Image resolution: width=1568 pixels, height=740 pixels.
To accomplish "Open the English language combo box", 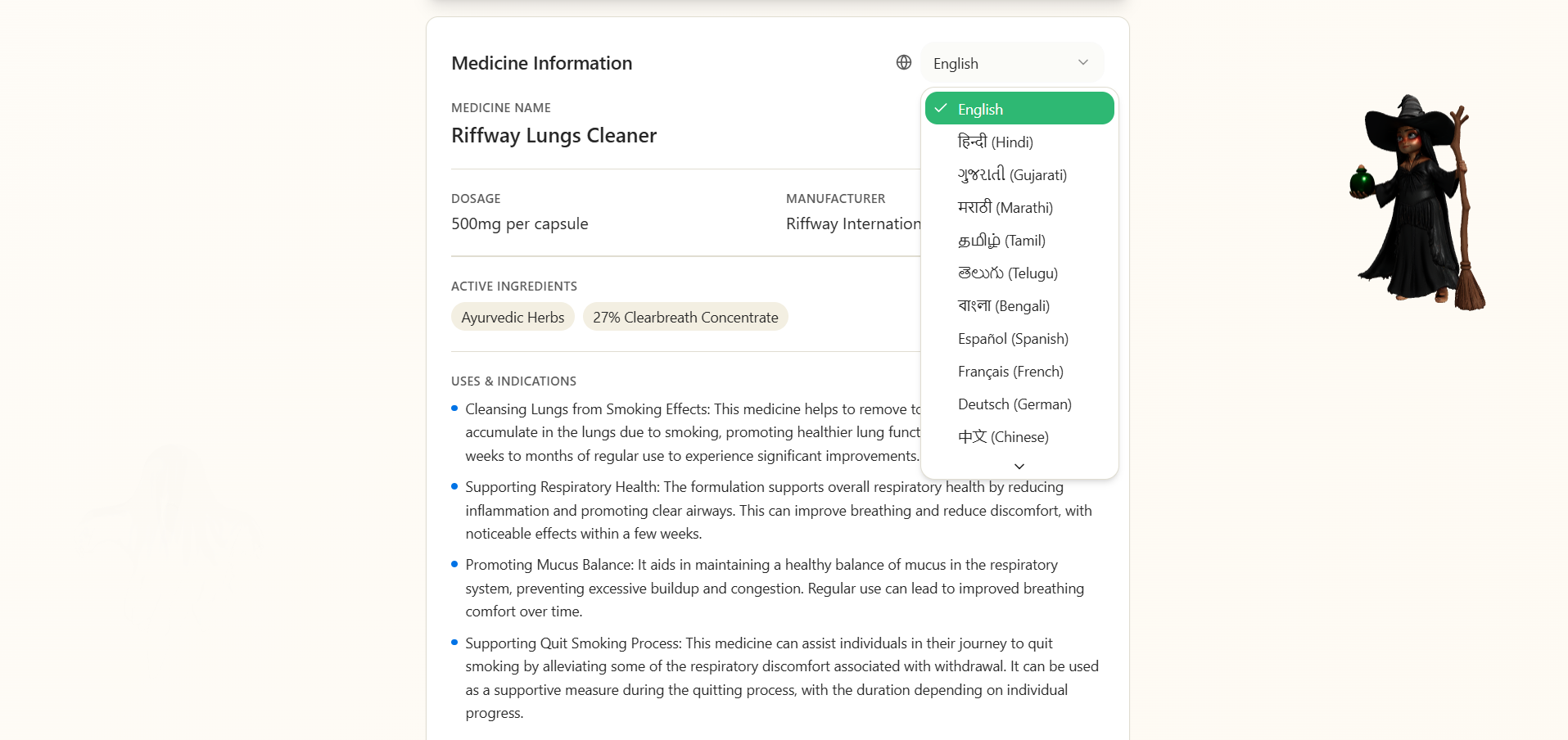I will point(1011,63).
